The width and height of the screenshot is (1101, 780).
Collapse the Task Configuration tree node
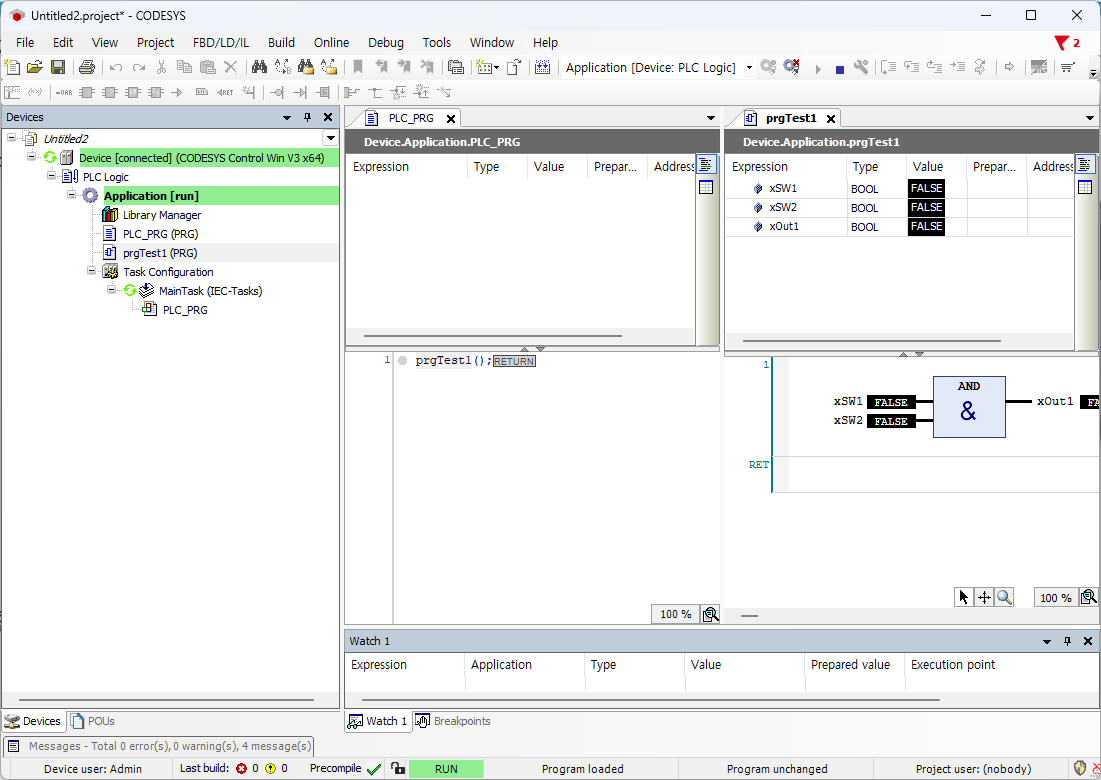91,270
